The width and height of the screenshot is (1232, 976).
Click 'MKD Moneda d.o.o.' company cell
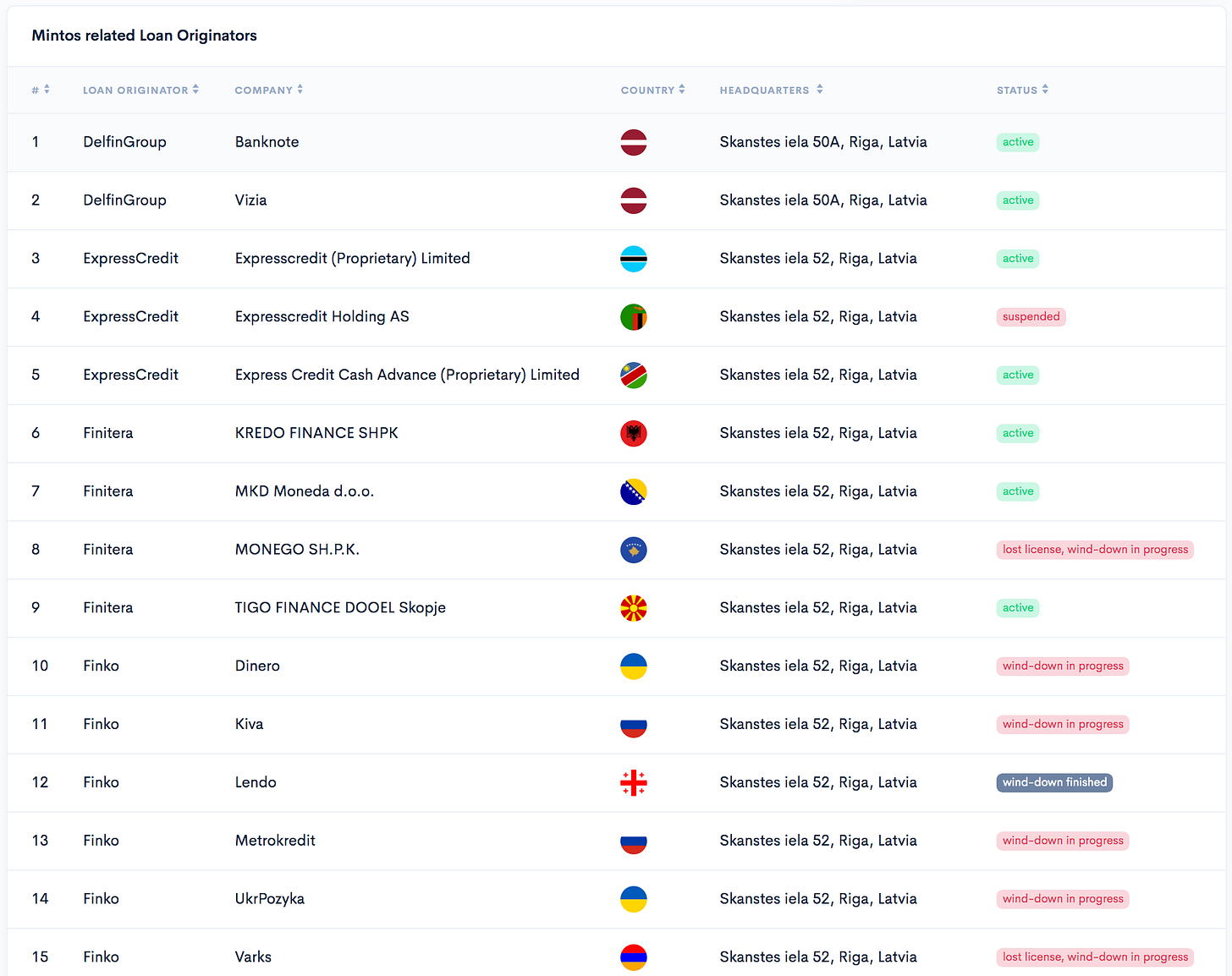click(x=304, y=491)
